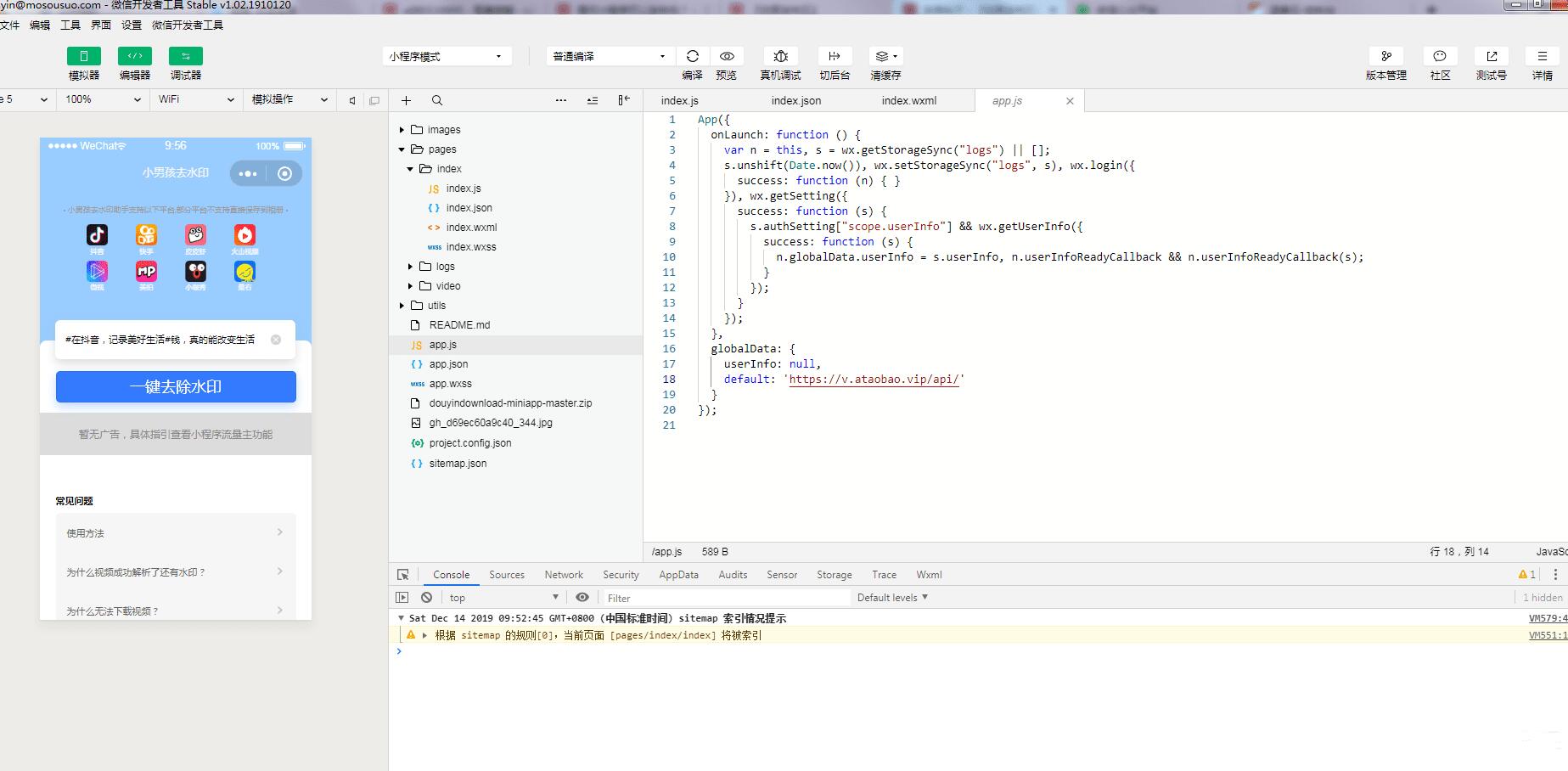The image size is (1568, 771).
Task: Open the 小程序模式 mode dropdown
Action: click(447, 56)
